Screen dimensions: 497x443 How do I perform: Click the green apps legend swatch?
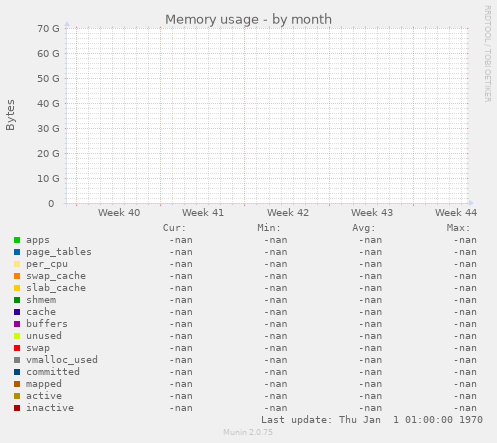click(17, 240)
